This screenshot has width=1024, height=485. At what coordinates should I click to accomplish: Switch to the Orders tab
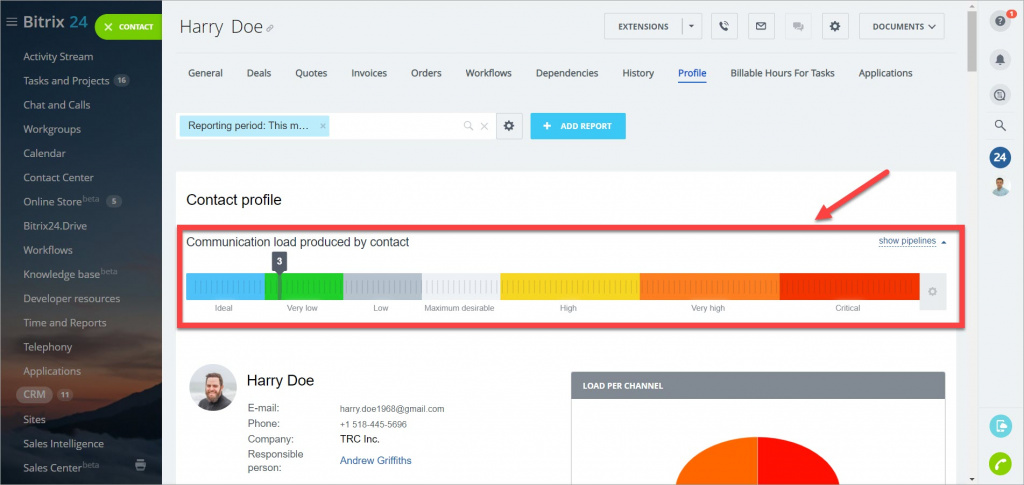click(426, 73)
